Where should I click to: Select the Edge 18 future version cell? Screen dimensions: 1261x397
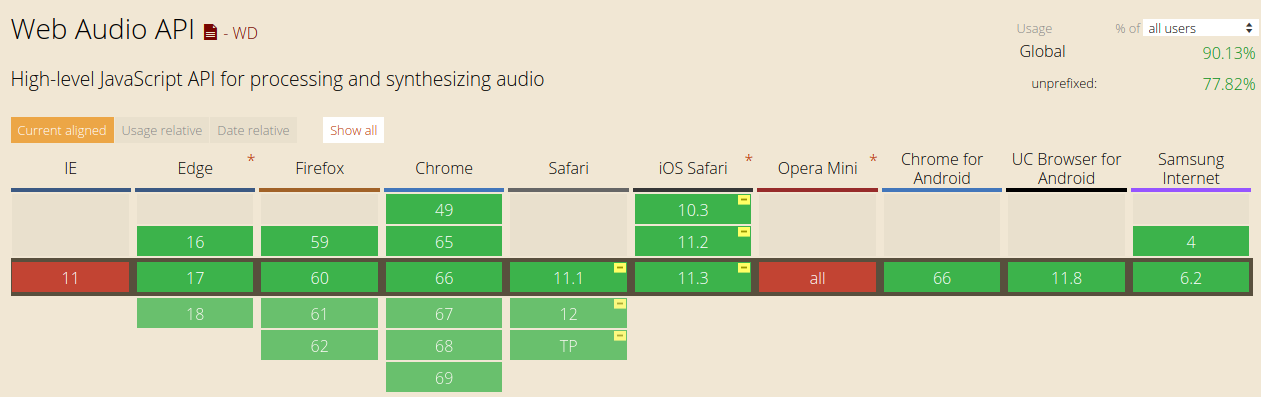click(195, 313)
